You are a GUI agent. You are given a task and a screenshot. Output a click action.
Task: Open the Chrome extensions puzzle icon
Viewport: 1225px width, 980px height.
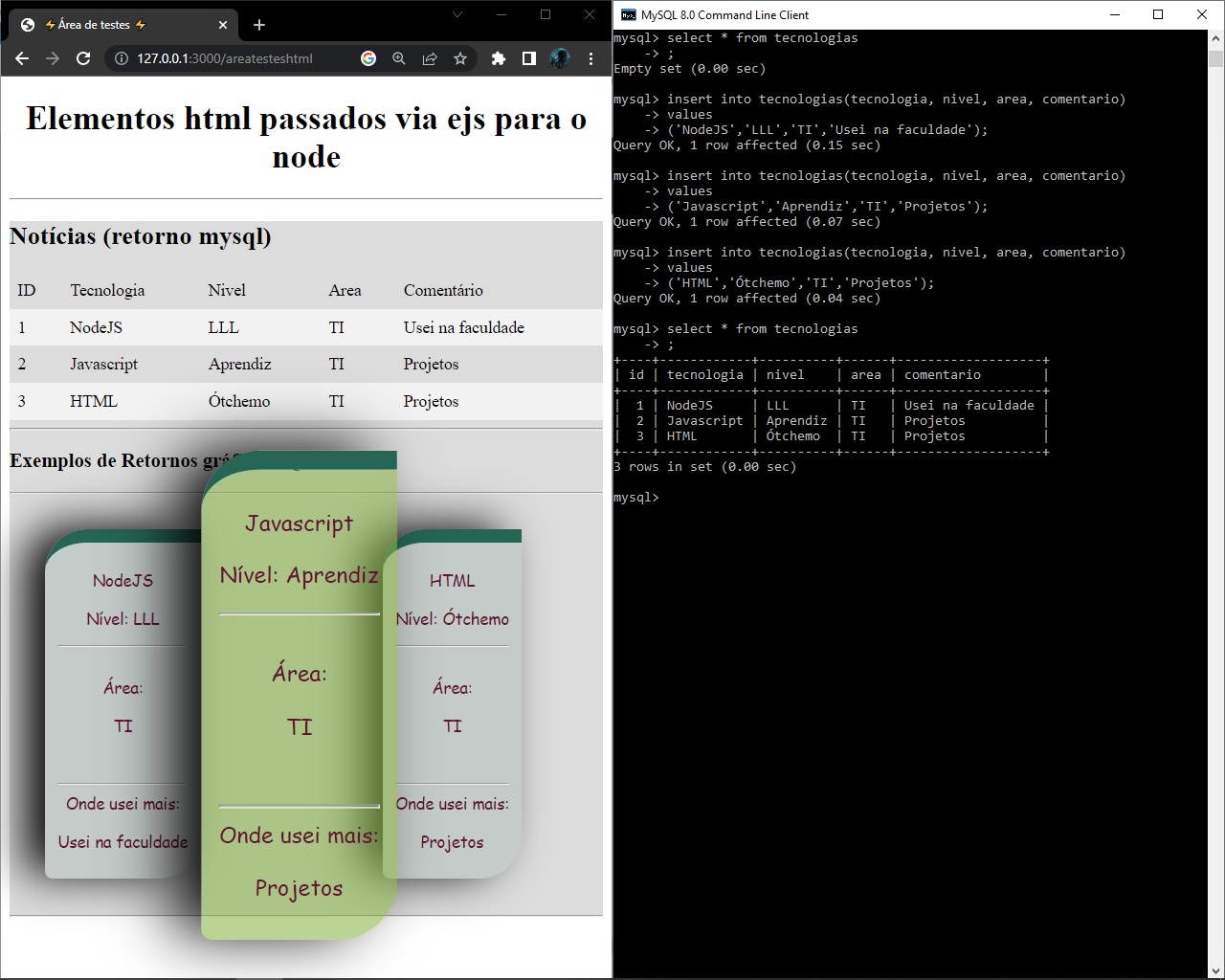click(499, 58)
